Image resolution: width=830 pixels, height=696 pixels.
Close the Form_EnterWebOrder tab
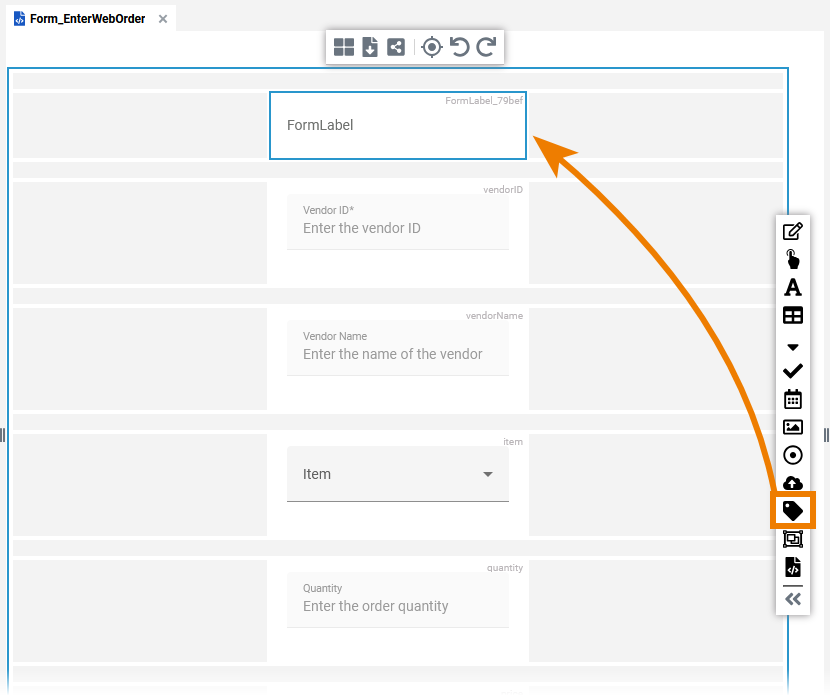pos(163,19)
